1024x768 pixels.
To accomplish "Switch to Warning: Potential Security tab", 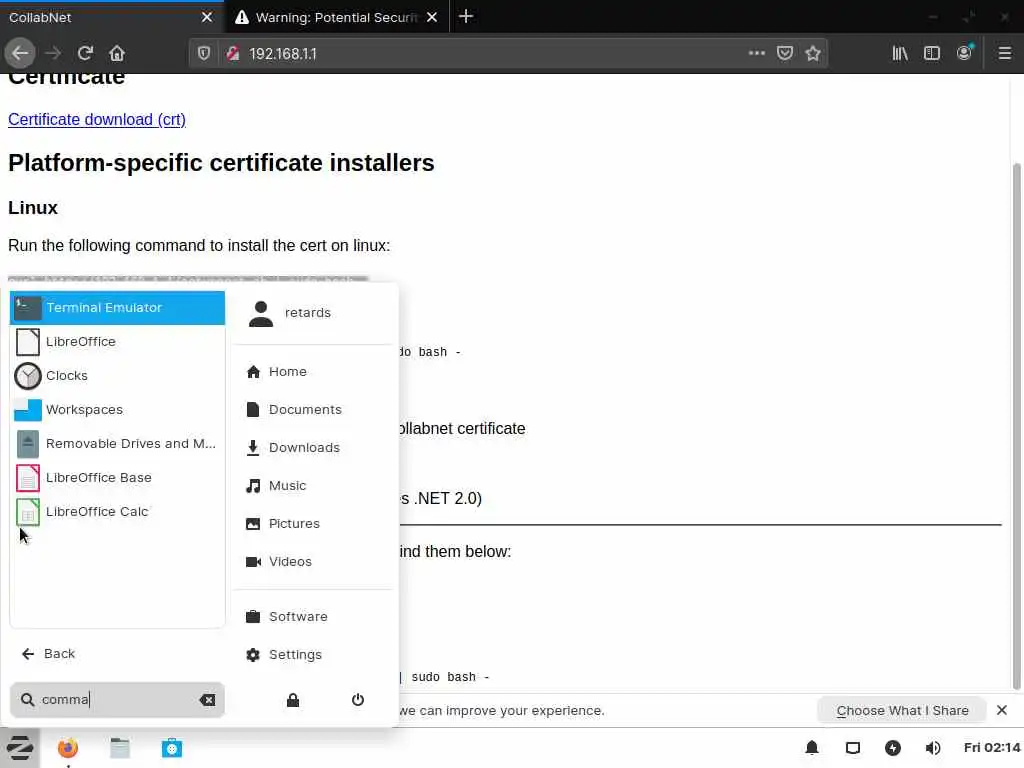I will 337,17.
